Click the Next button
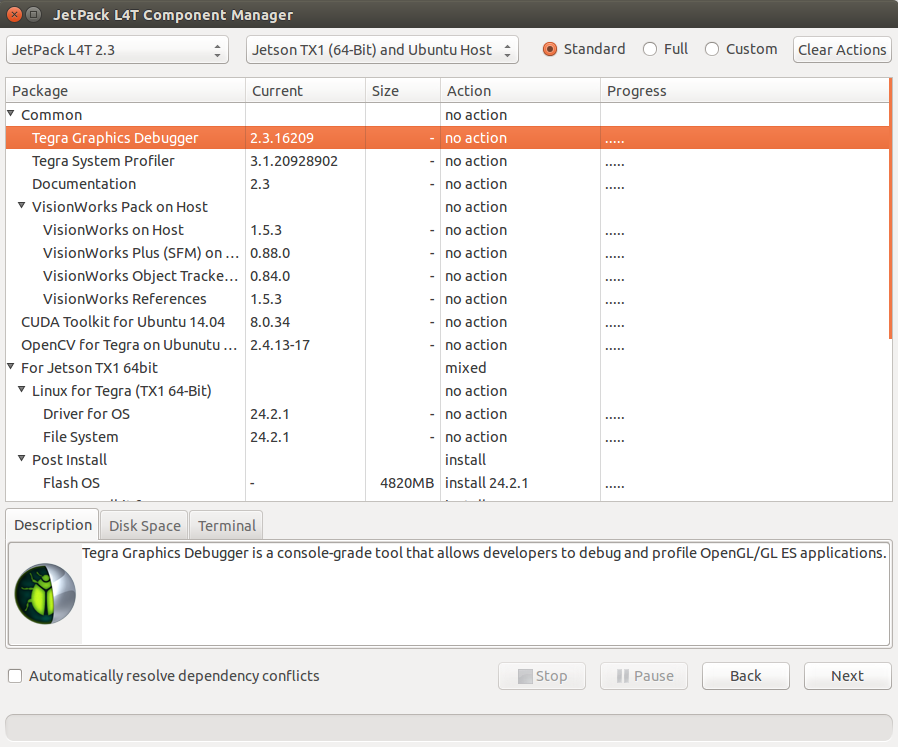 [x=847, y=676]
